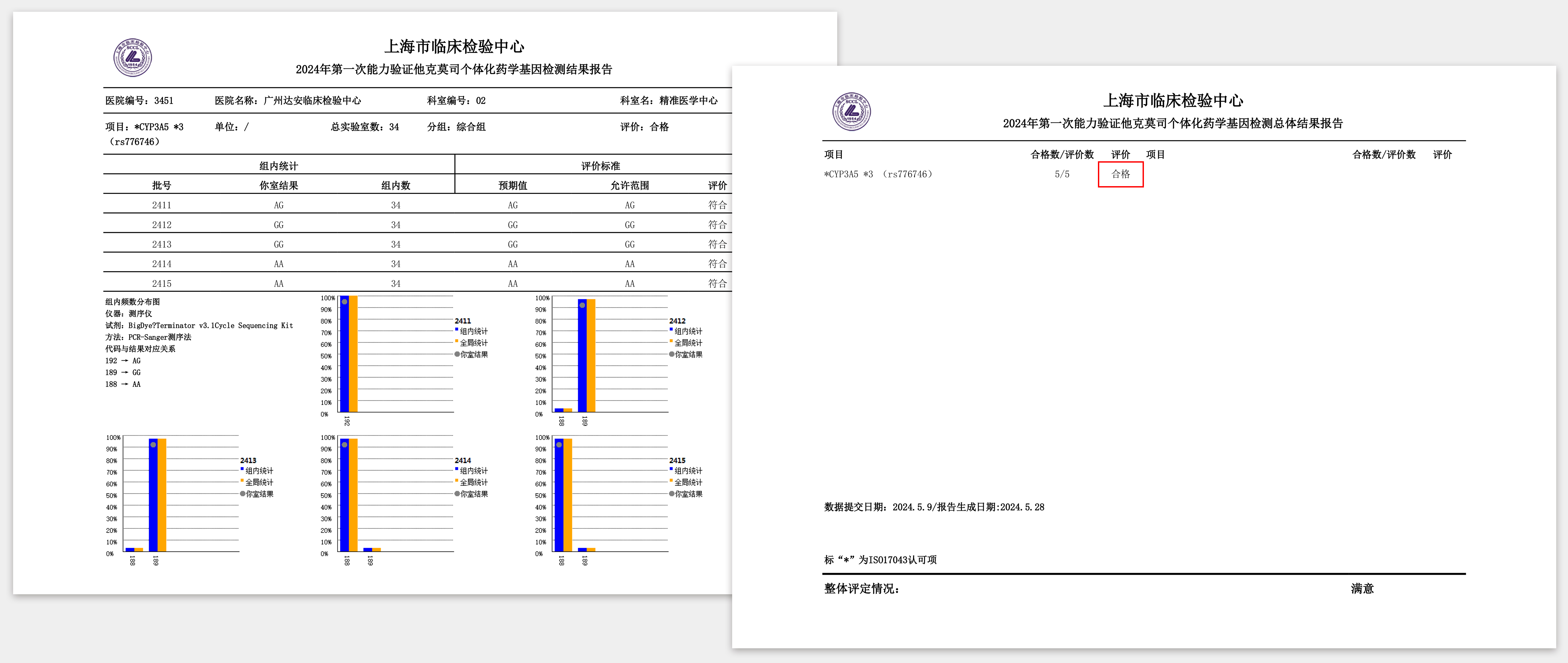Screen dimensions: 1568x663
Task: Click overall result 满意
Action: [x=1362, y=589]
